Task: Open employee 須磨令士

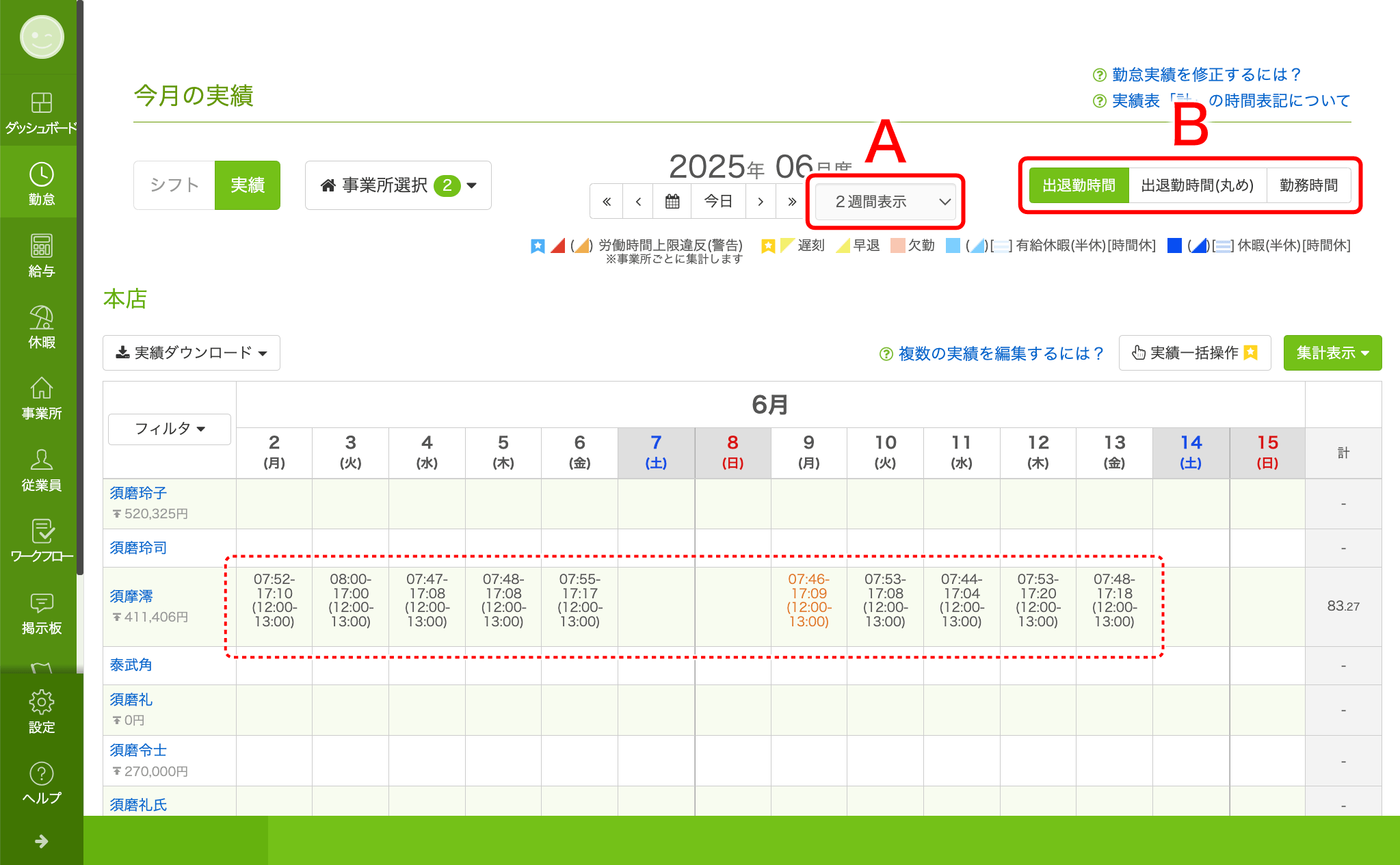Action: (x=138, y=750)
